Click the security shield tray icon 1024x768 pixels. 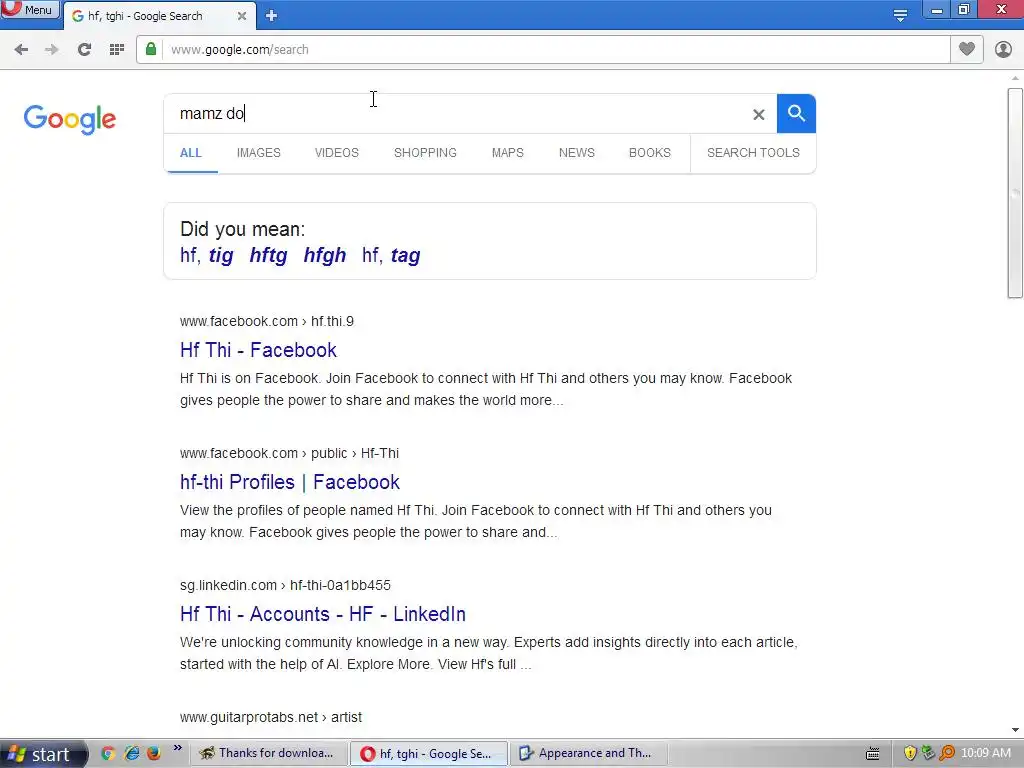(x=910, y=753)
